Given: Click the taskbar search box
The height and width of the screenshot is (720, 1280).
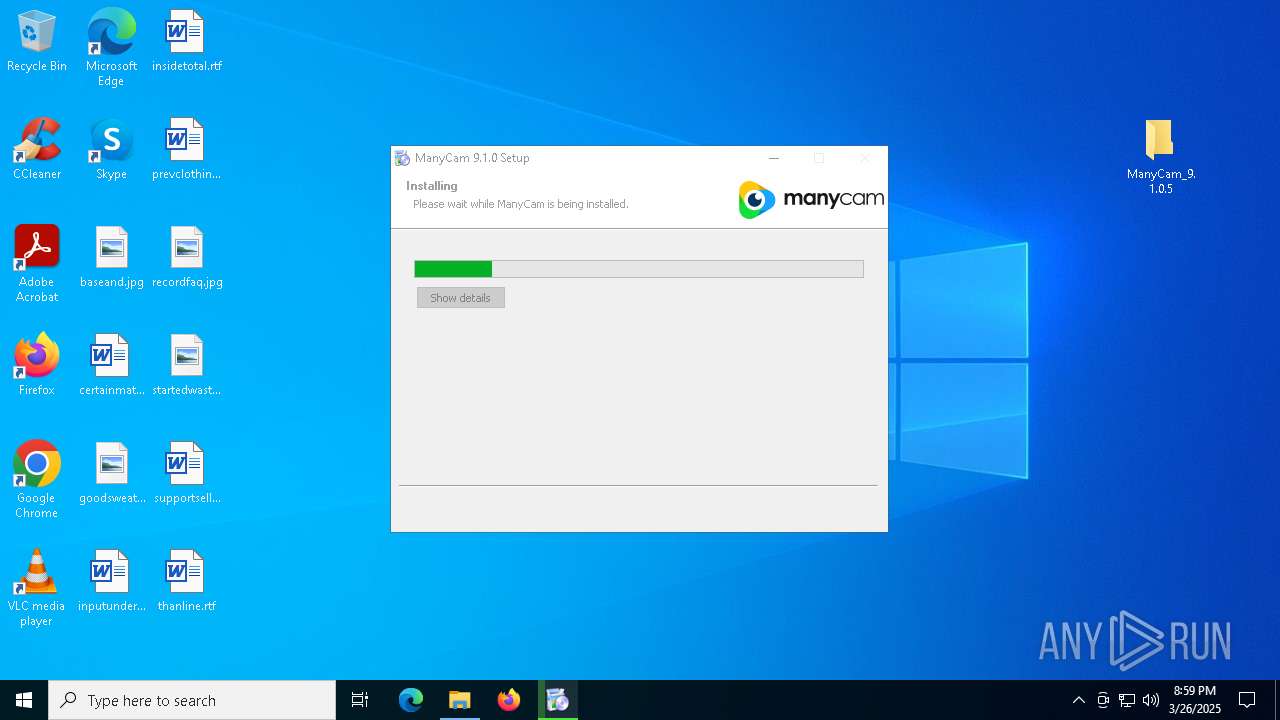Looking at the screenshot, I should [x=192, y=700].
